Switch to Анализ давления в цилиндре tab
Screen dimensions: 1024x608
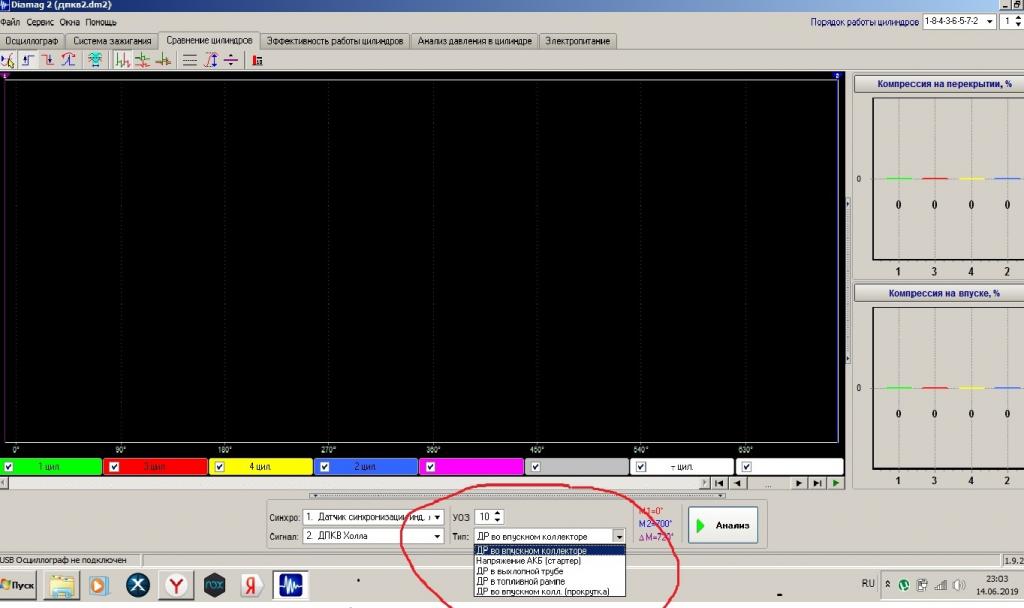coord(475,41)
